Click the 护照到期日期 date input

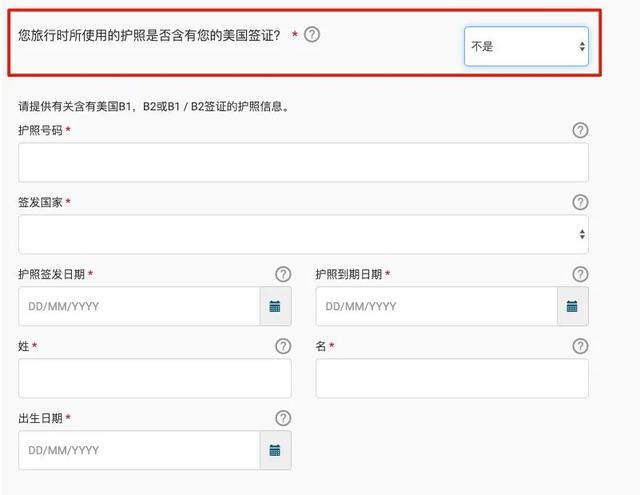(436, 306)
